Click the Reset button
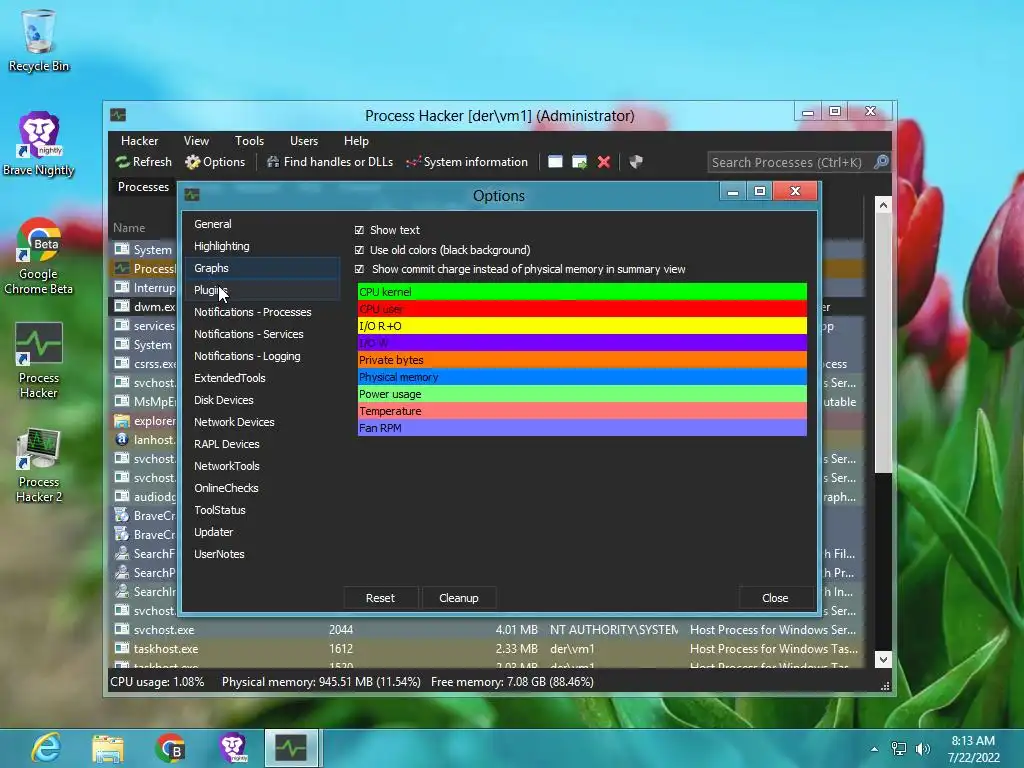1024x768 pixels. pos(380,598)
